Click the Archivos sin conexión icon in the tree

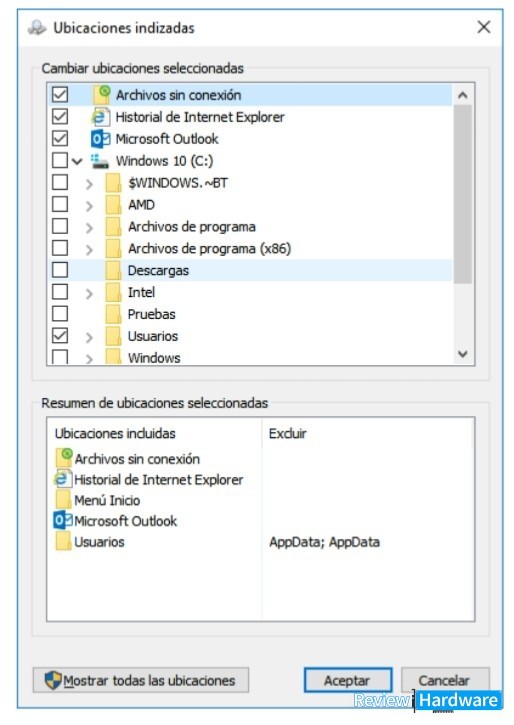coord(102,94)
